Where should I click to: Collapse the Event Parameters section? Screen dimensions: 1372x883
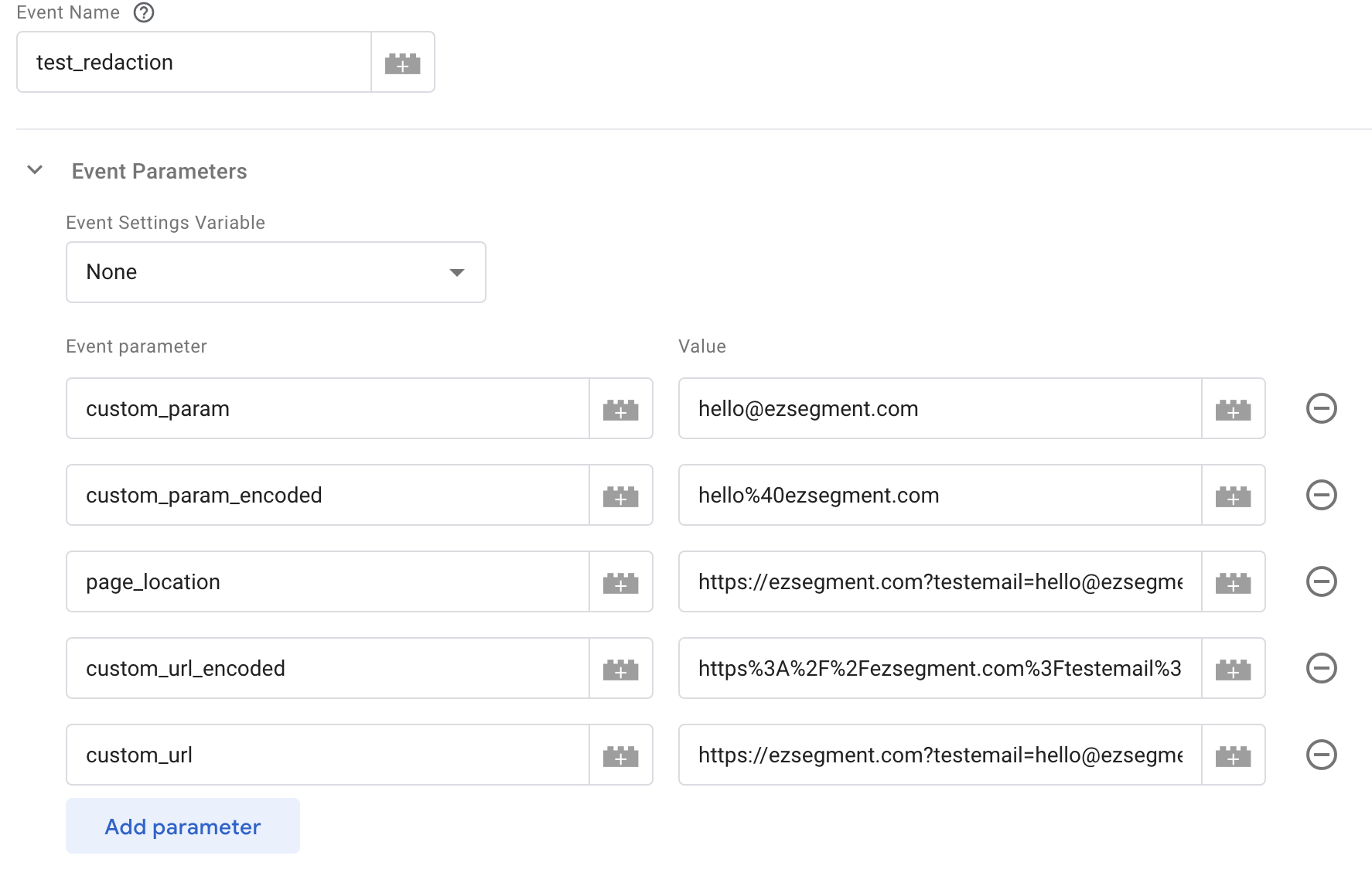tap(34, 170)
